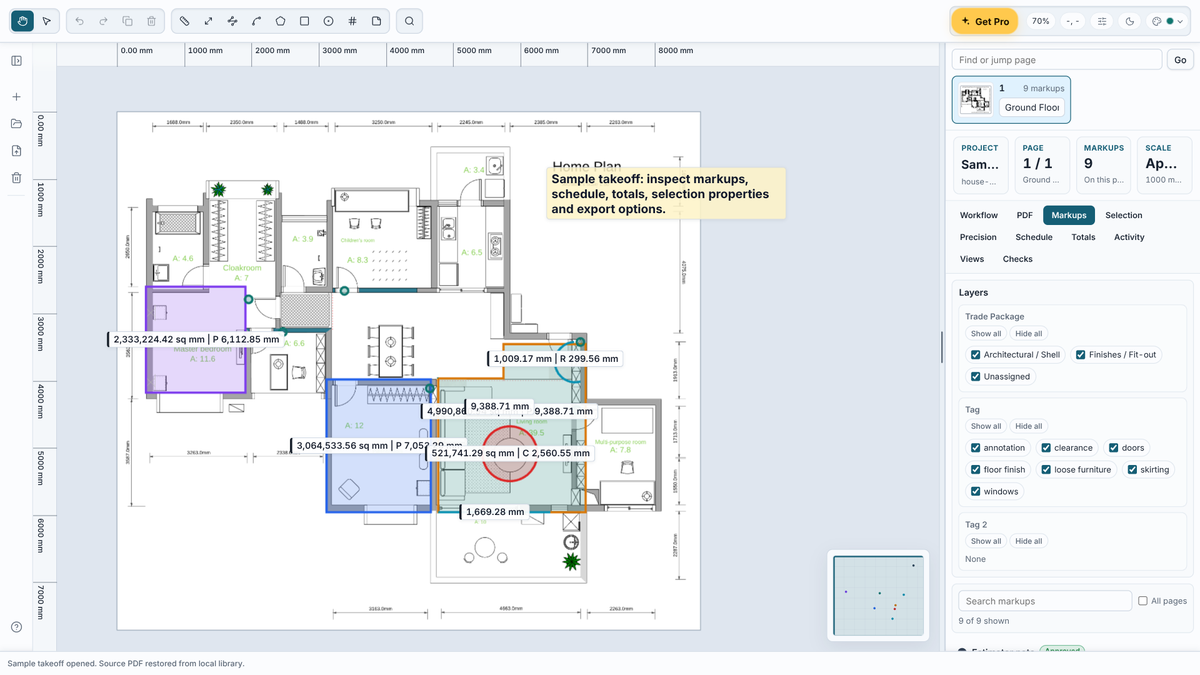Select the arrow pointer tool
The width and height of the screenshot is (1200, 675).
(46, 21)
